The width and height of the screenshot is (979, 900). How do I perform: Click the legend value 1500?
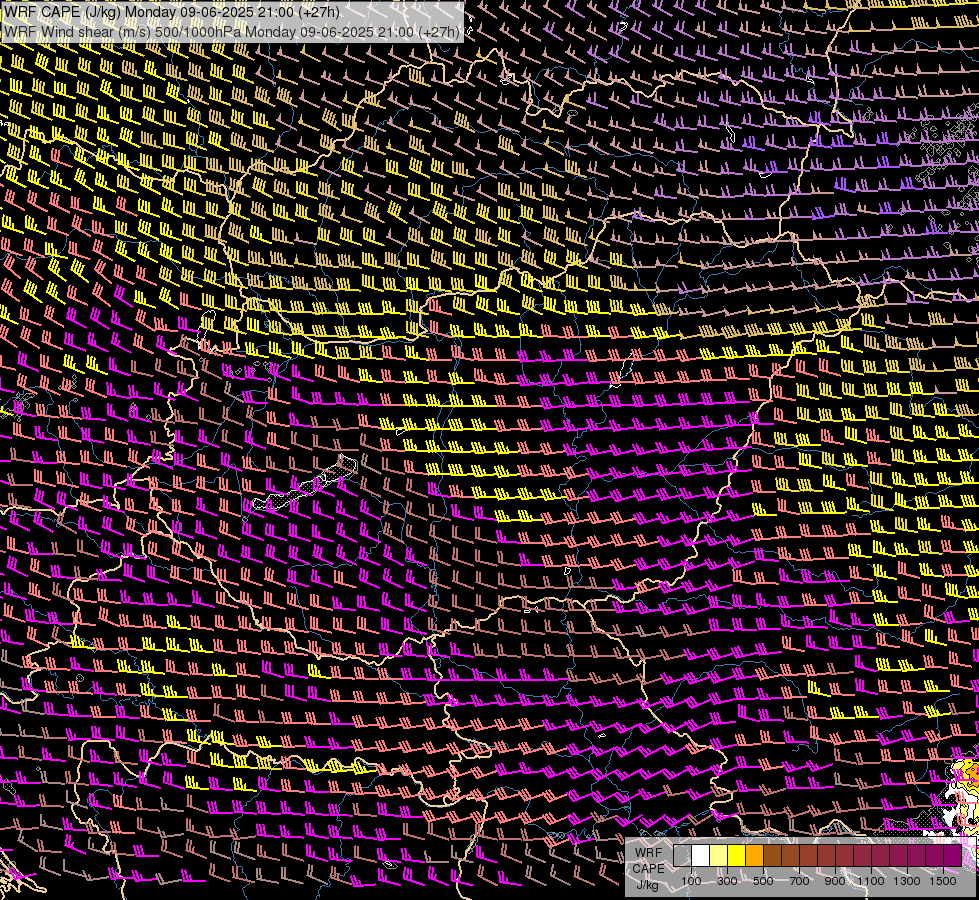pos(943,881)
